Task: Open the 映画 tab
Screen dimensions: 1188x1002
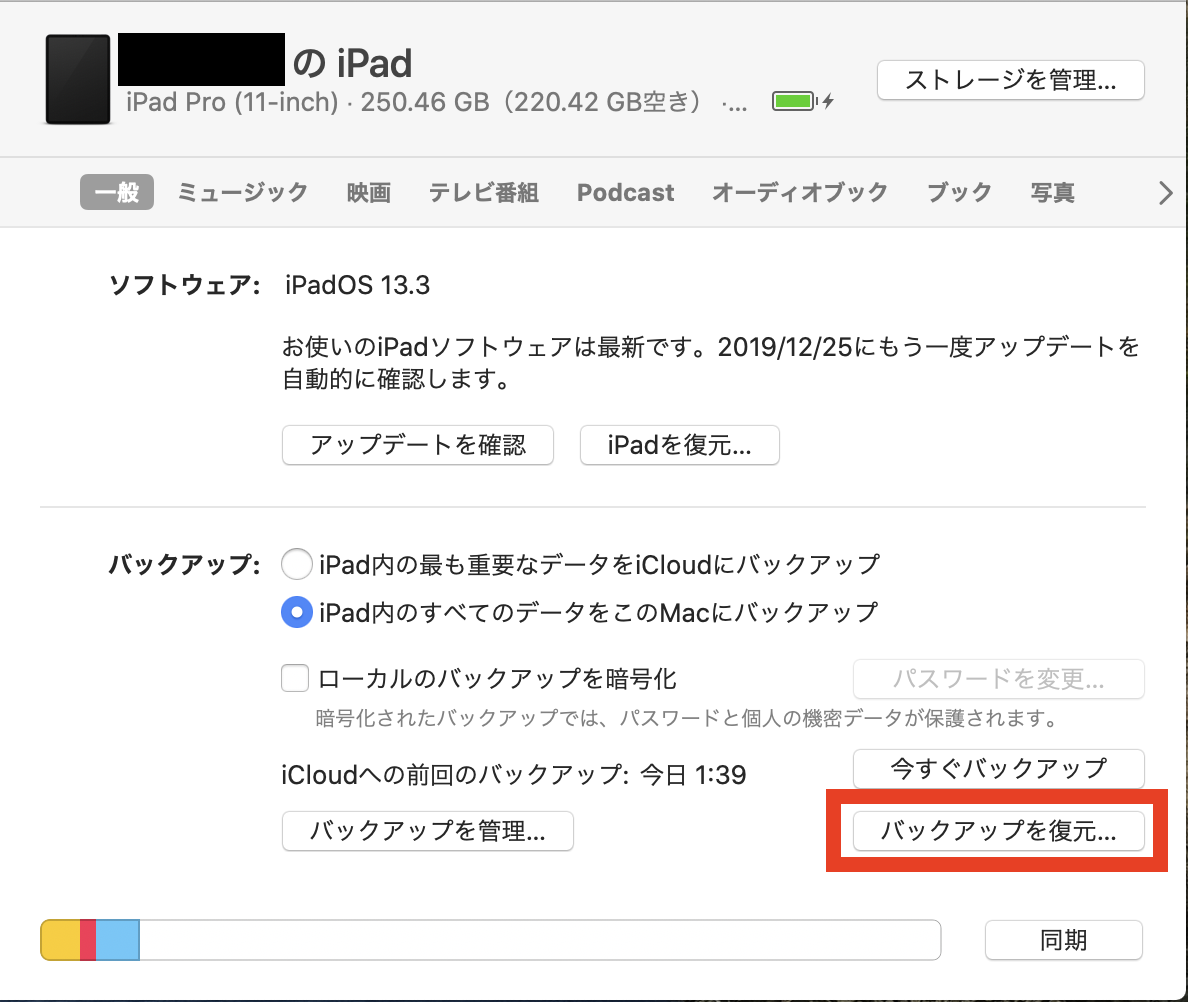Action: point(369,192)
